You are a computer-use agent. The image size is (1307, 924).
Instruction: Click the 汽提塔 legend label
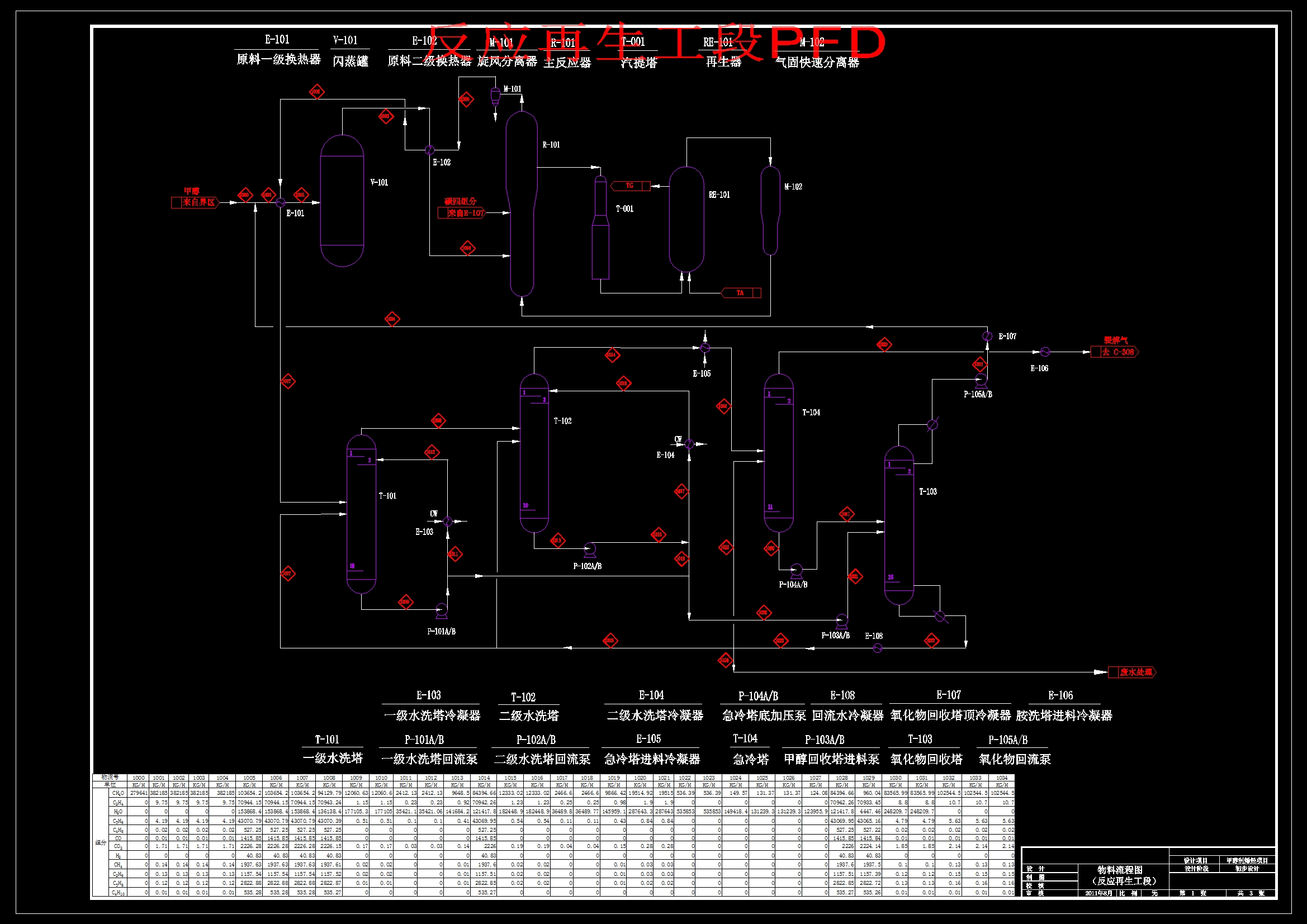click(x=639, y=63)
